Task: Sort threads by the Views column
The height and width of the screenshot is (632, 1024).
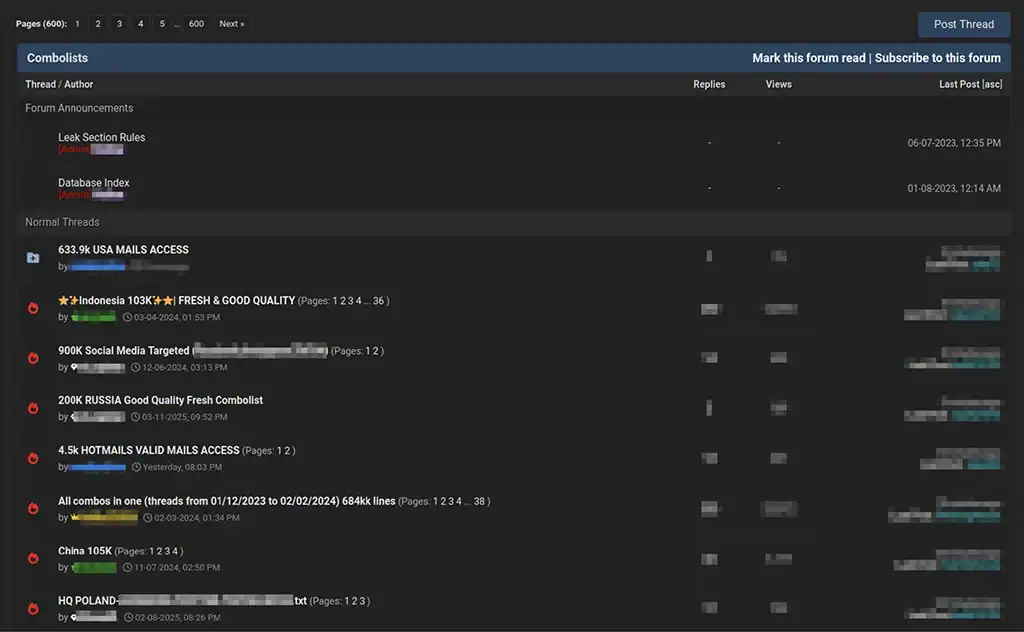Action: [x=778, y=85]
